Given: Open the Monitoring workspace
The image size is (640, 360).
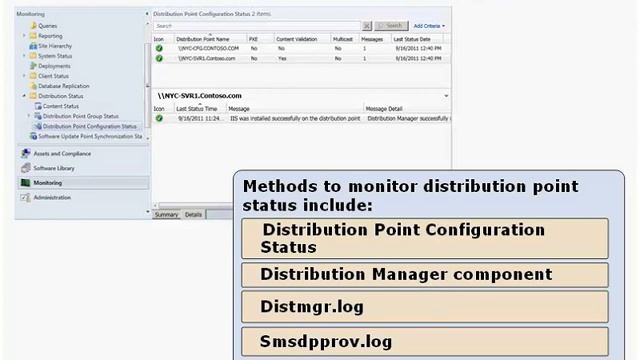Looking at the screenshot, I should coord(83,183).
